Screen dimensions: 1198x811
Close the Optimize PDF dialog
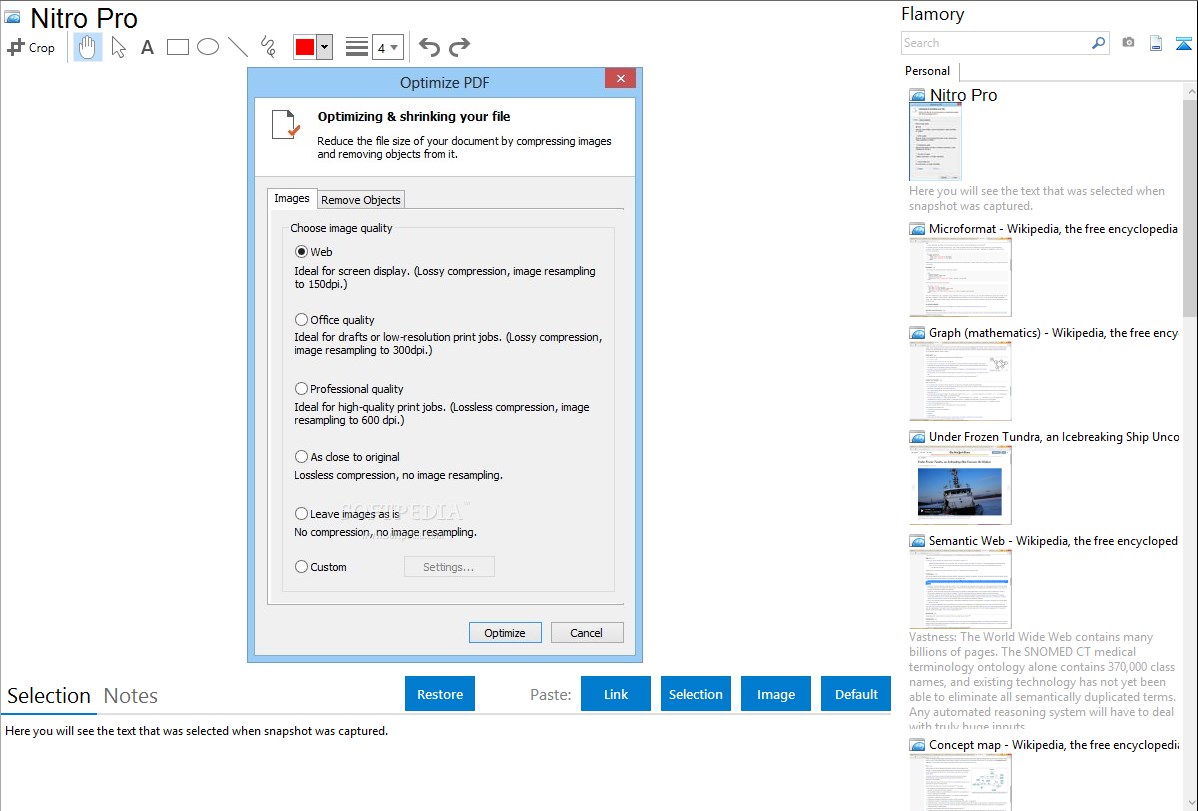coord(620,78)
